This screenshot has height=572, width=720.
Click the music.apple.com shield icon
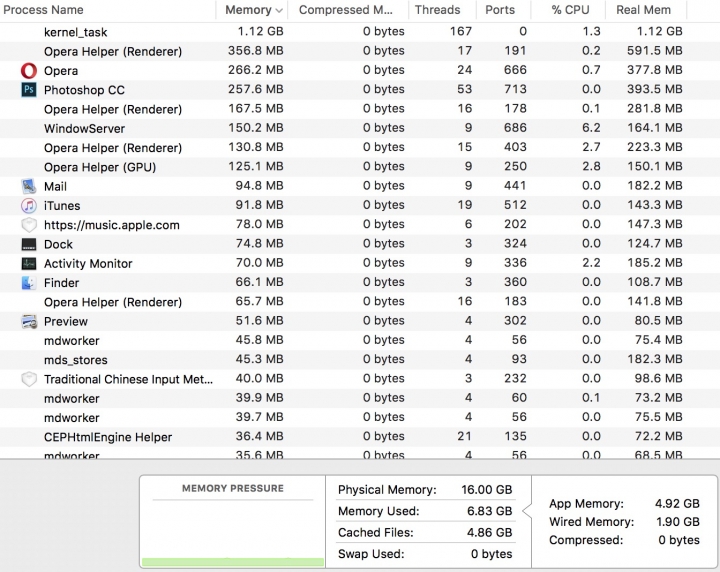point(29,225)
